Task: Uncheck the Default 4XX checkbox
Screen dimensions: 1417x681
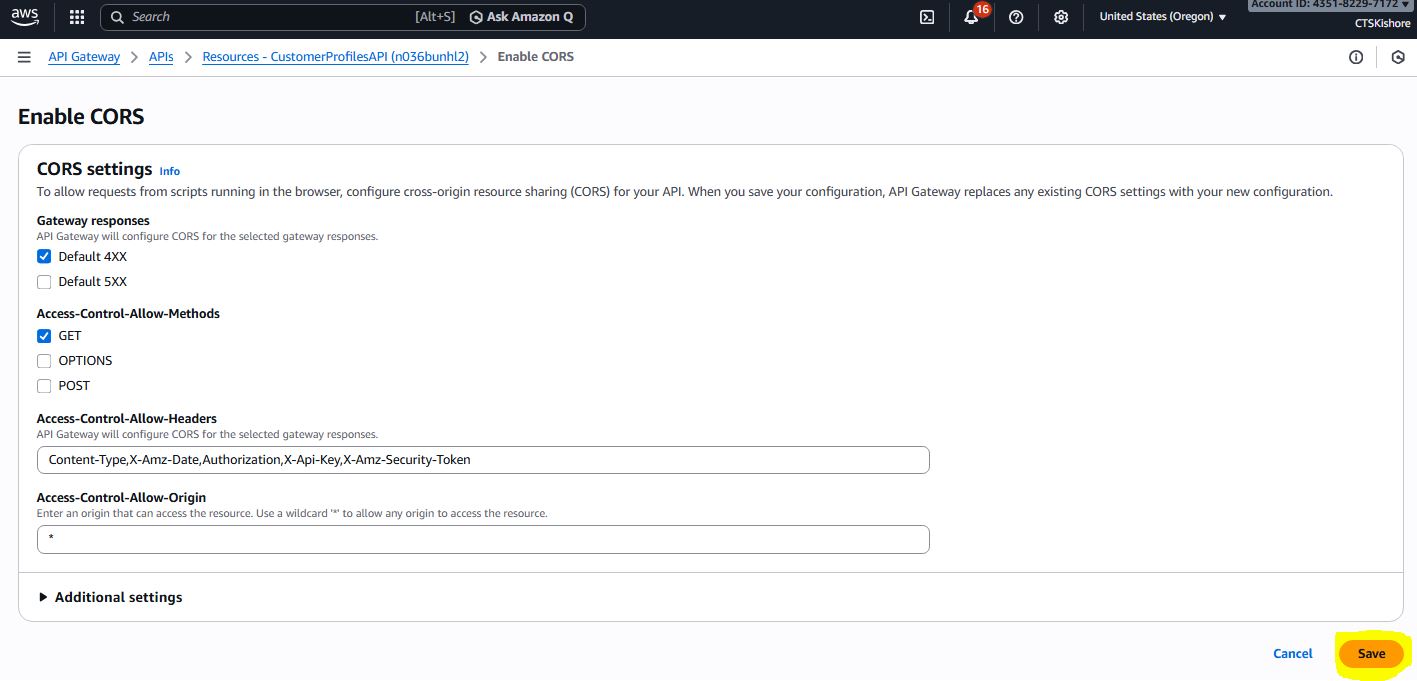Action: coord(44,257)
